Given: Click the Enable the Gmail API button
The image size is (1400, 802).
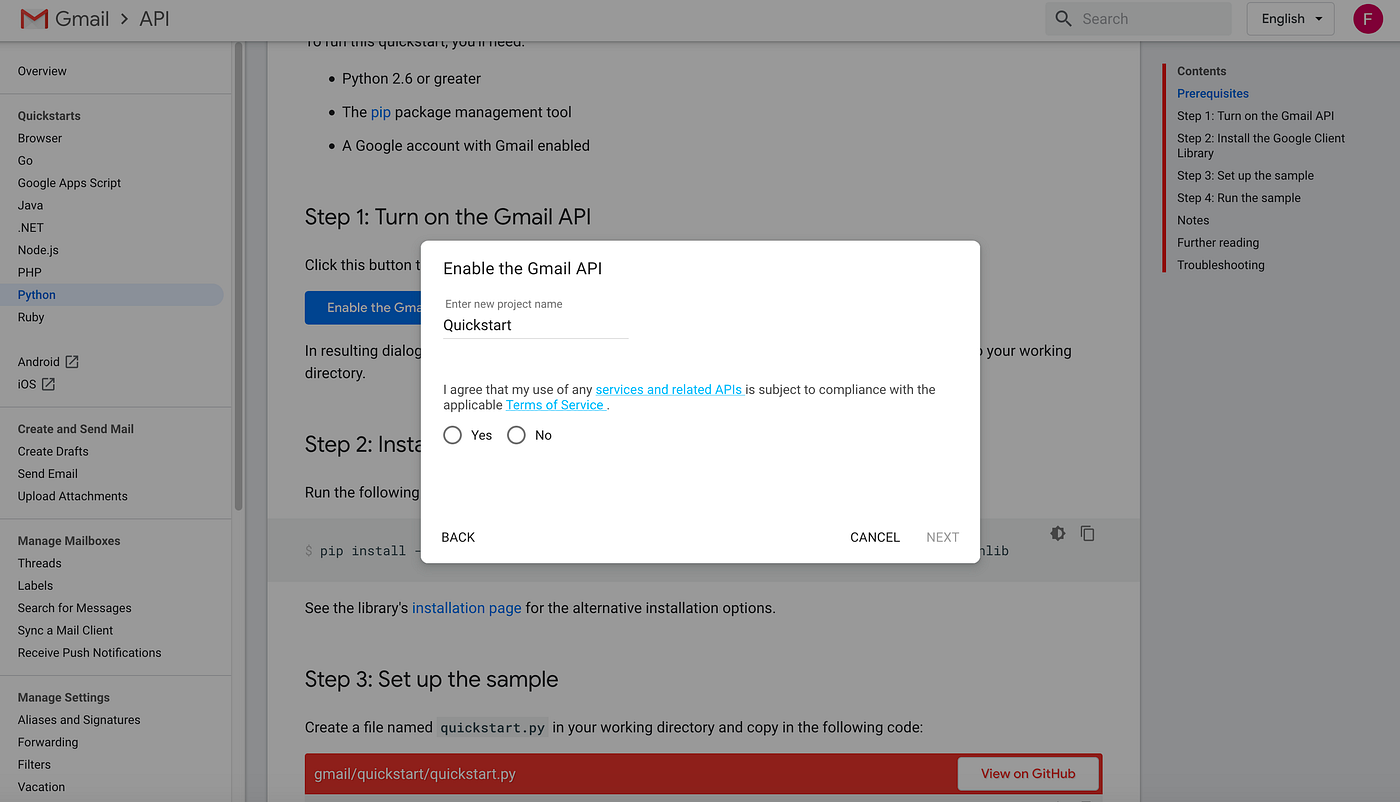Looking at the screenshot, I should pyautogui.click(x=363, y=307).
